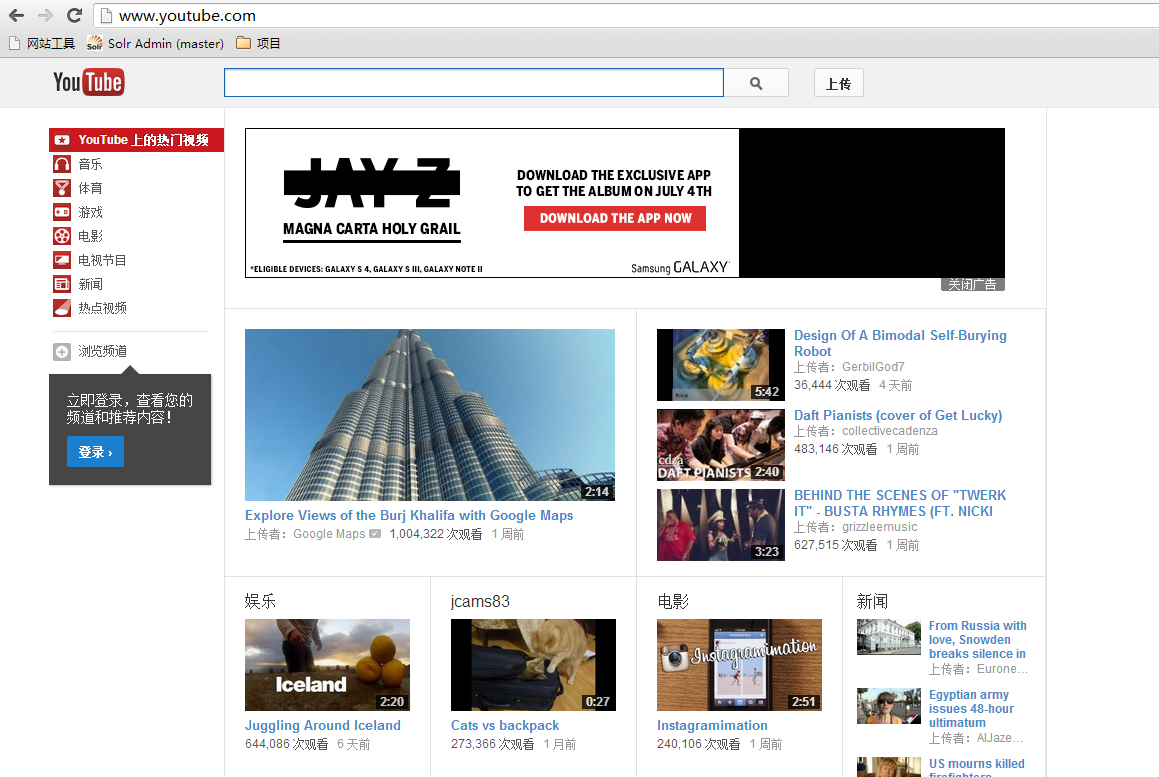1159x777 pixels.
Task: Click the US mourns news thumbnail
Action: [888, 767]
